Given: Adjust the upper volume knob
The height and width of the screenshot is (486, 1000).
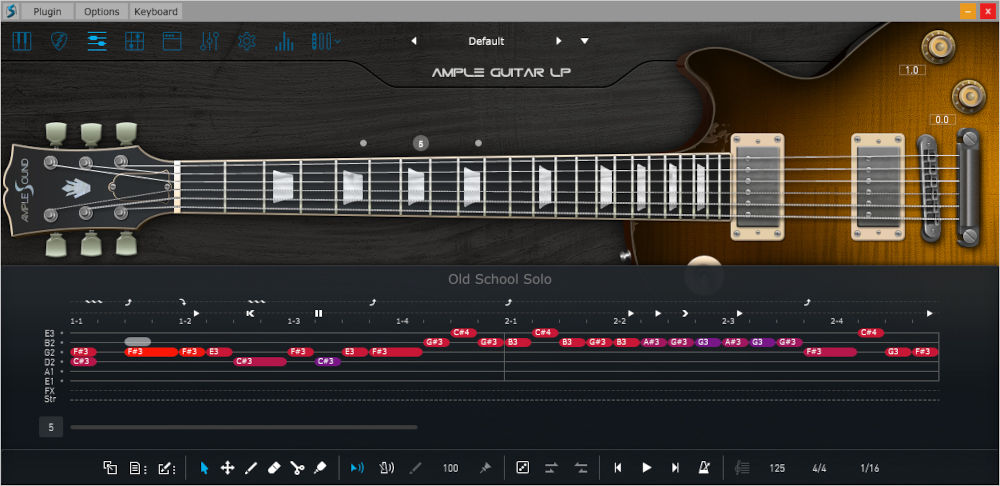Looking at the screenshot, I should click(x=938, y=47).
